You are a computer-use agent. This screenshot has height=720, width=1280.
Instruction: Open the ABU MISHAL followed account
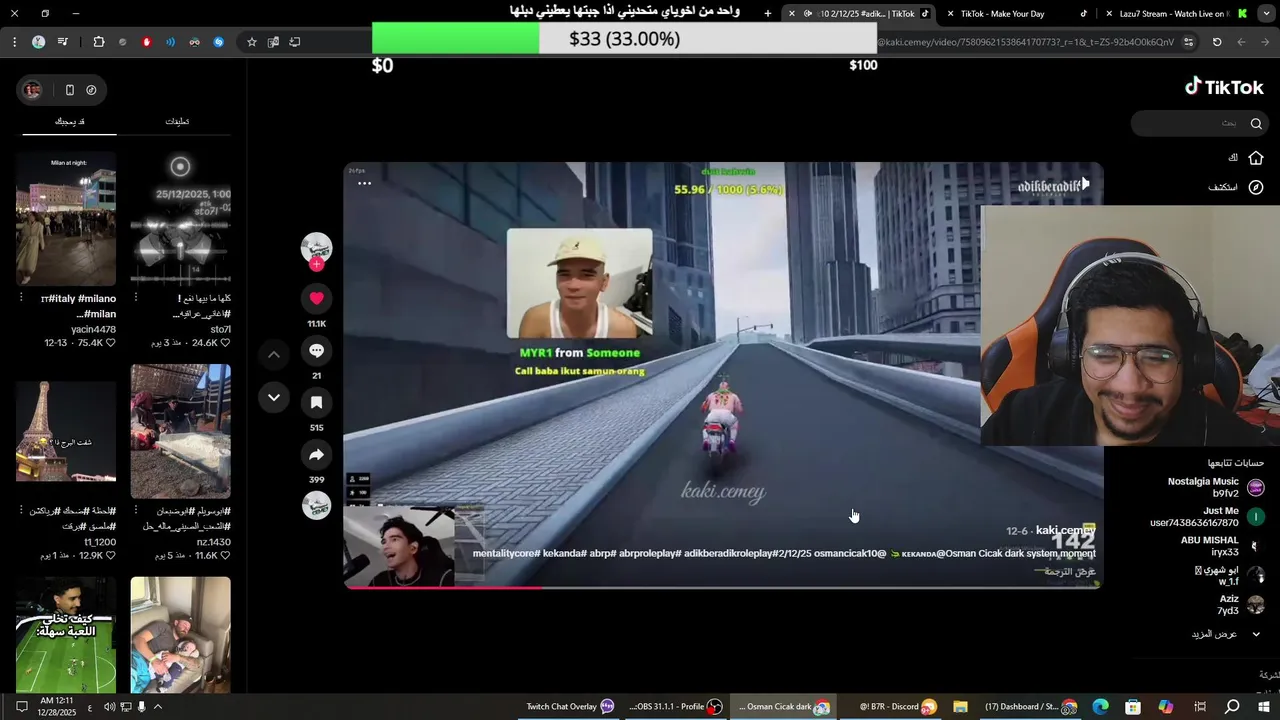tap(1222, 546)
